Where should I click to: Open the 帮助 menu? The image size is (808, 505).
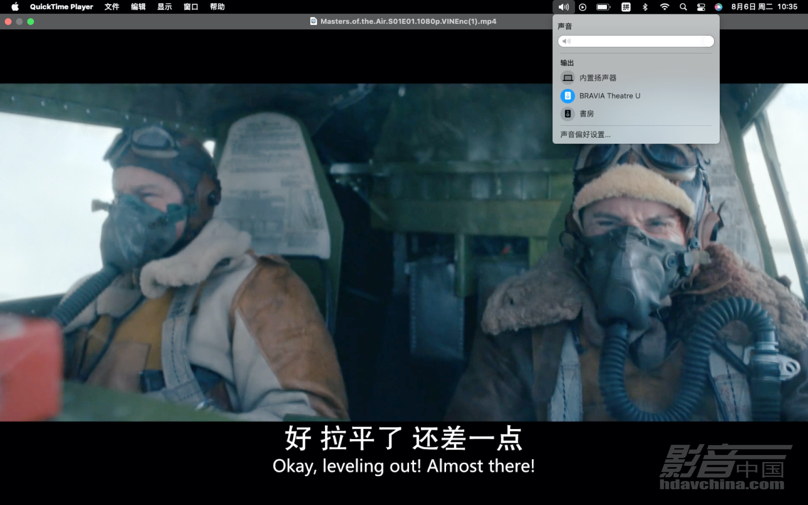(x=217, y=7)
